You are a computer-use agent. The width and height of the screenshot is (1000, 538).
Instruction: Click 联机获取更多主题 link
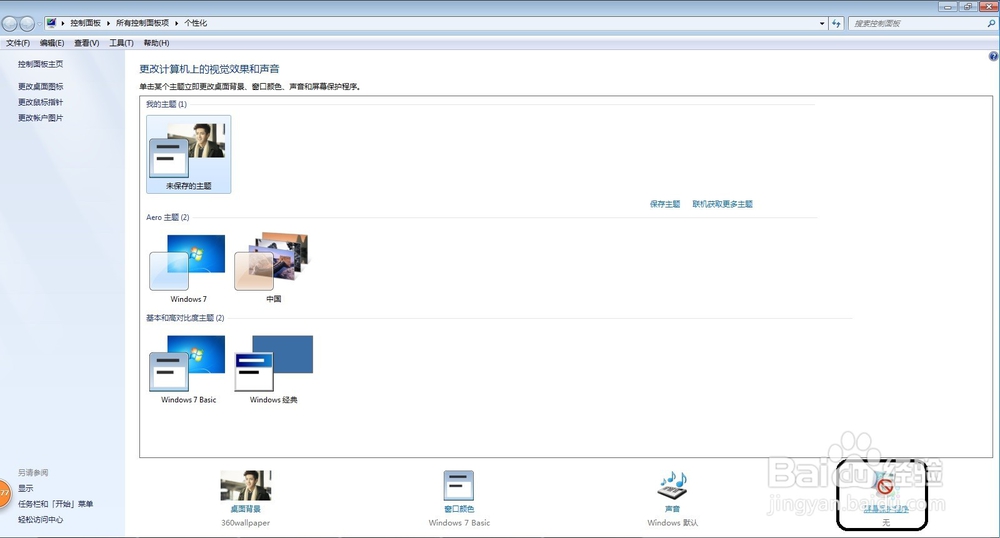tap(723, 204)
